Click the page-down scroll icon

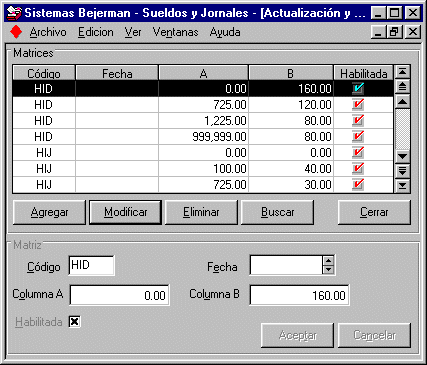(x=402, y=171)
